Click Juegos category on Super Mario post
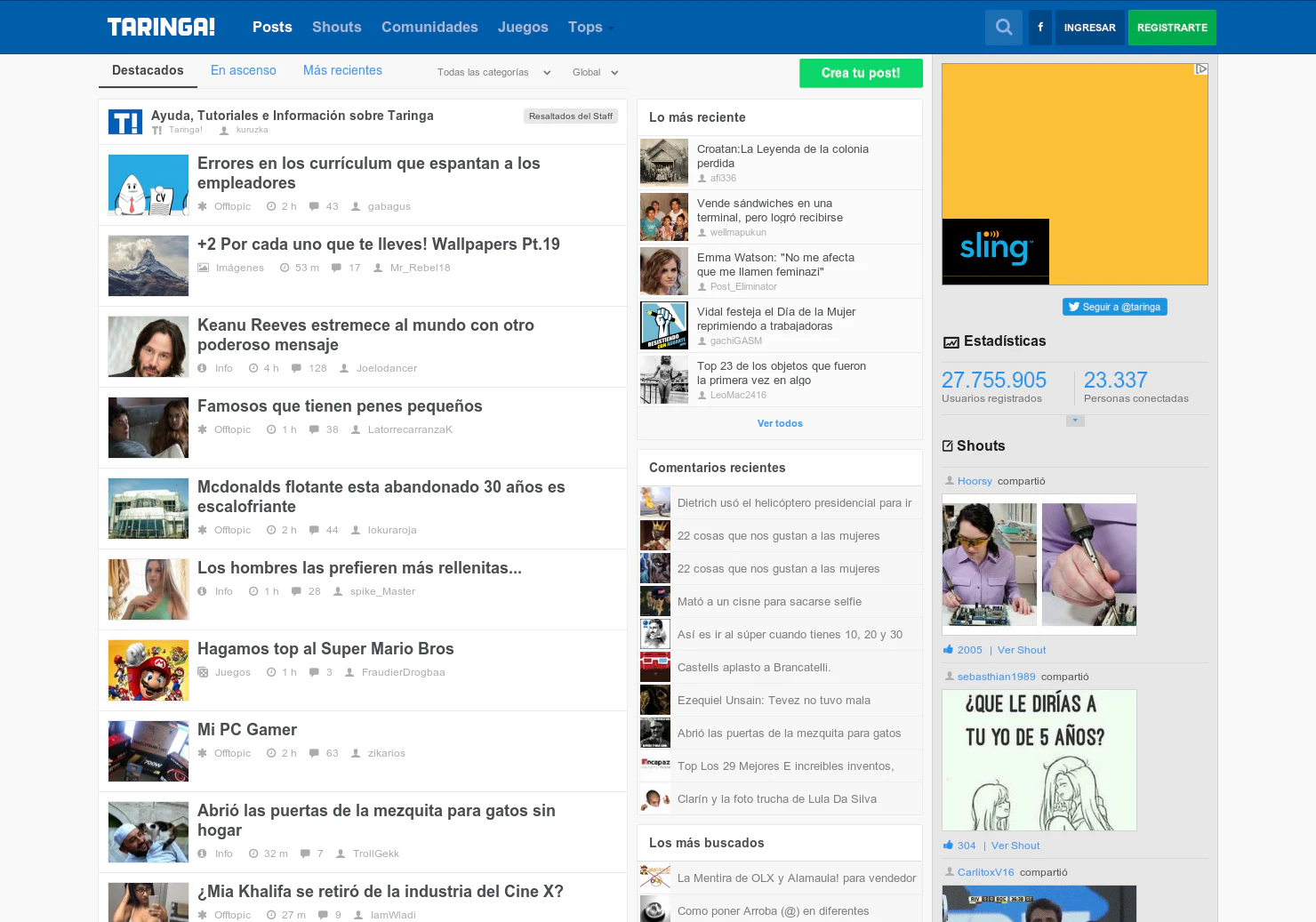Image resolution: width=1316 pixels, height=922 pixels. point(233,672)
